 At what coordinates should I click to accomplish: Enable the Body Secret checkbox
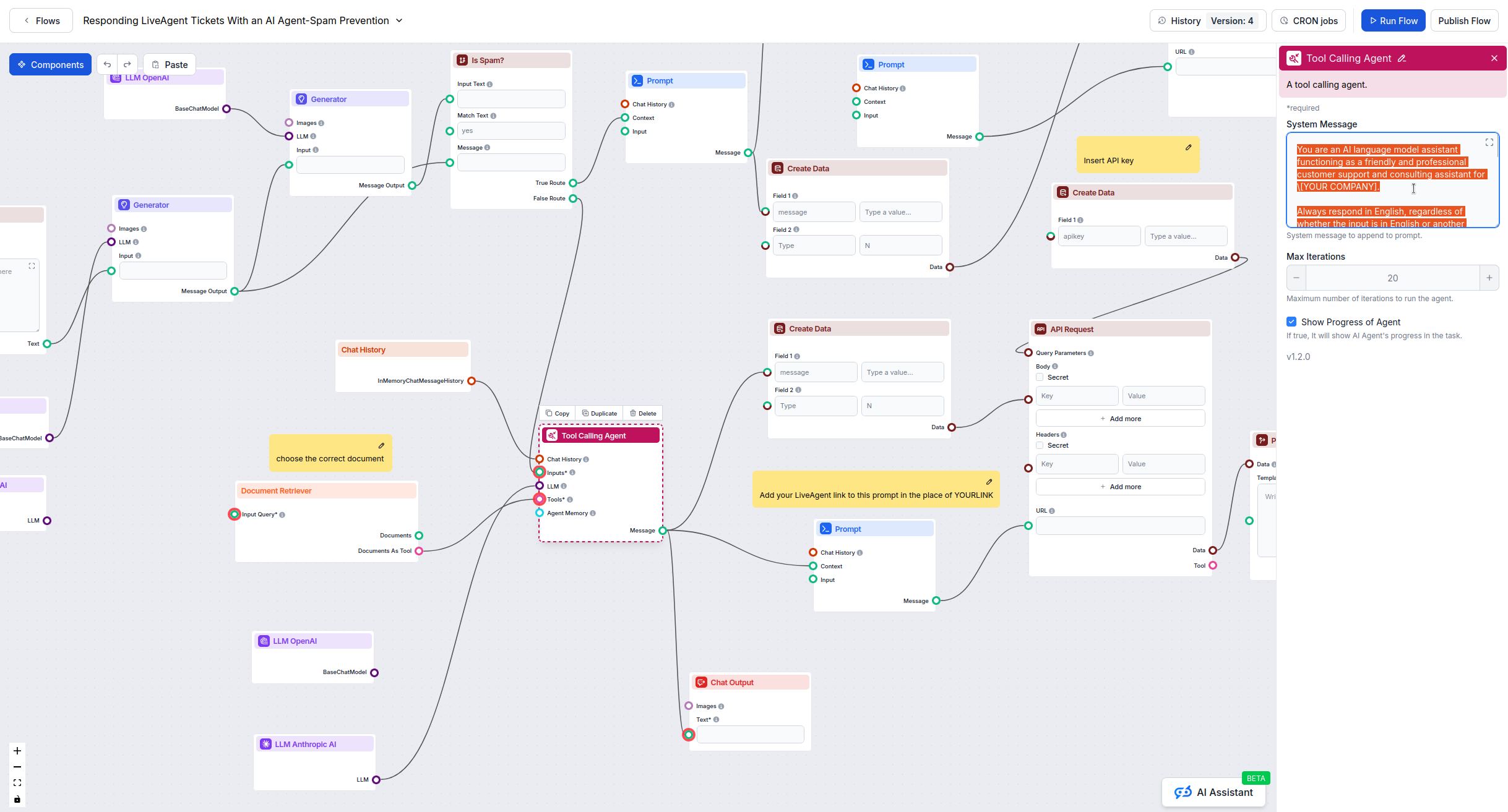1040,377
